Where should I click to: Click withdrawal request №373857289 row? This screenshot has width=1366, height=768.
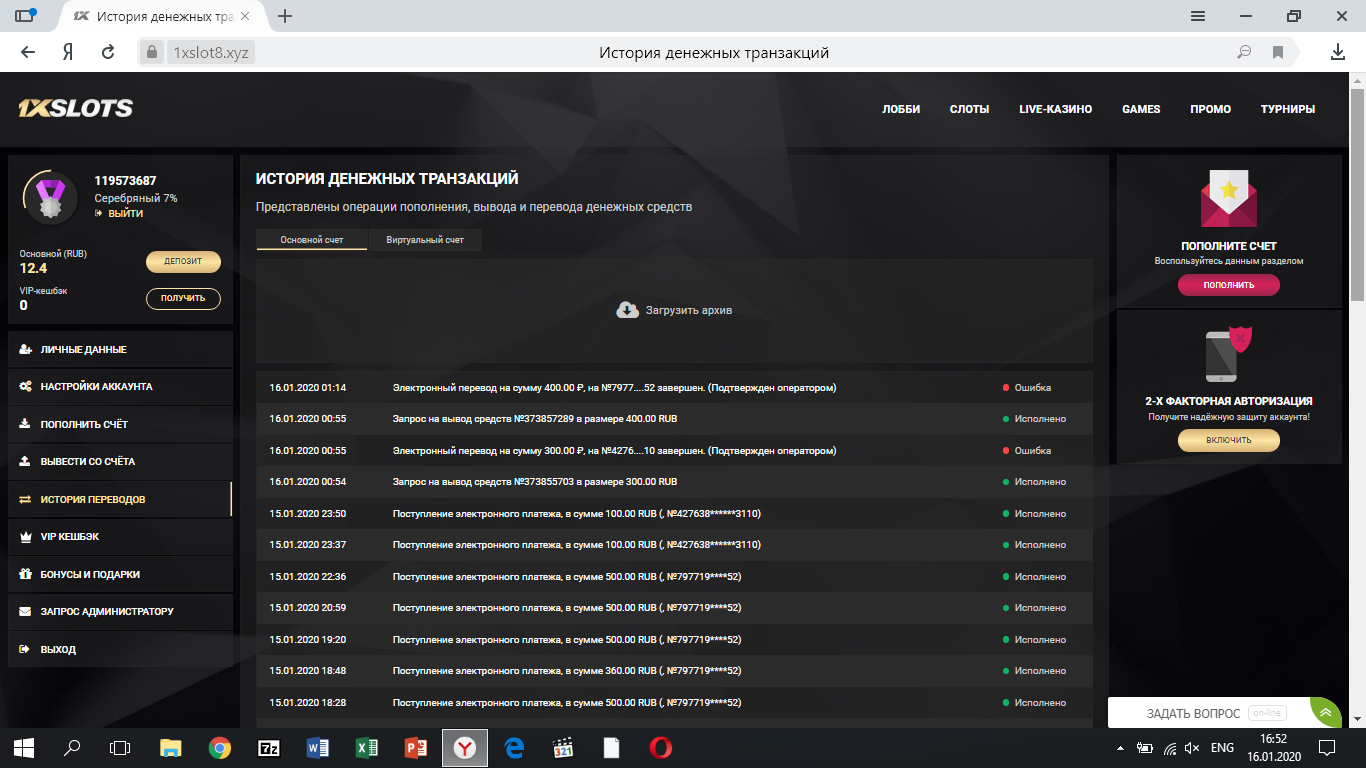pyautogui.click(x=675, y=419)
